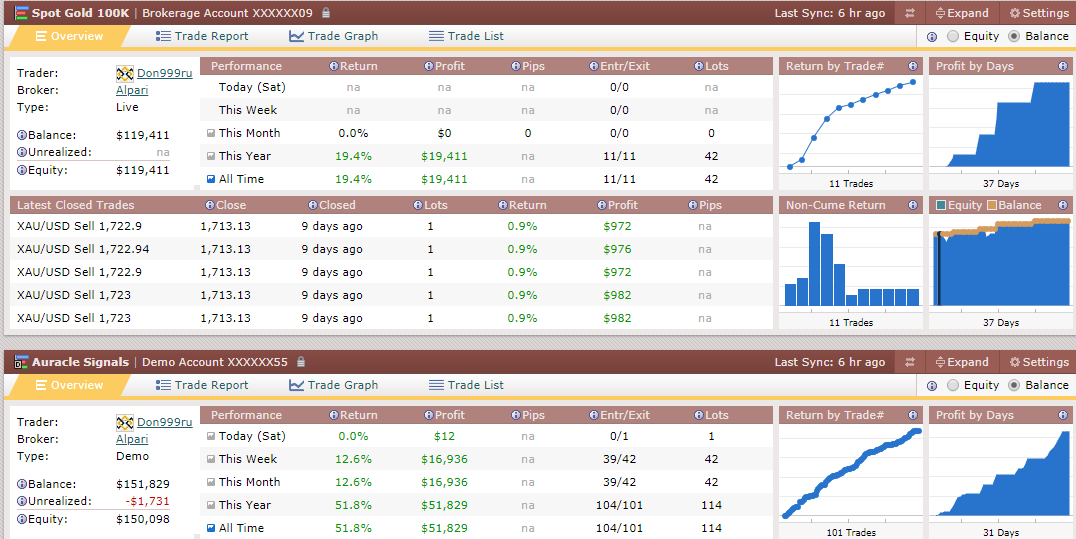Click lock icon beside Demo Account XXXXXX55
Screen dimensions: 1076x539
tap(301, 362)
